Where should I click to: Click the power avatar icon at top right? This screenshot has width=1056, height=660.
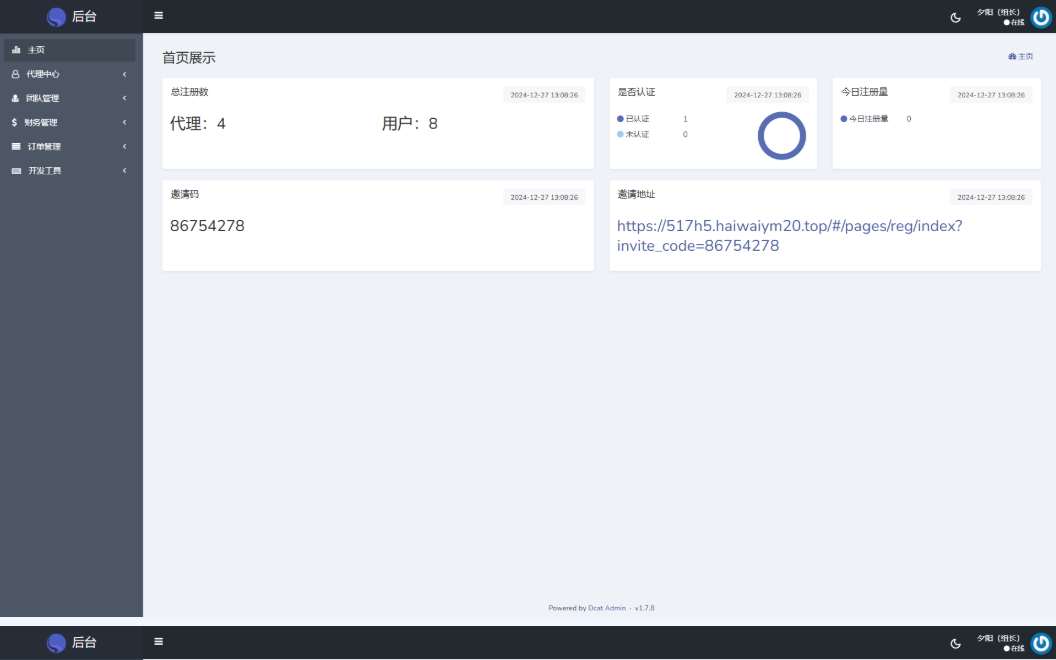pyautogui.click(x=1041, y=17)
